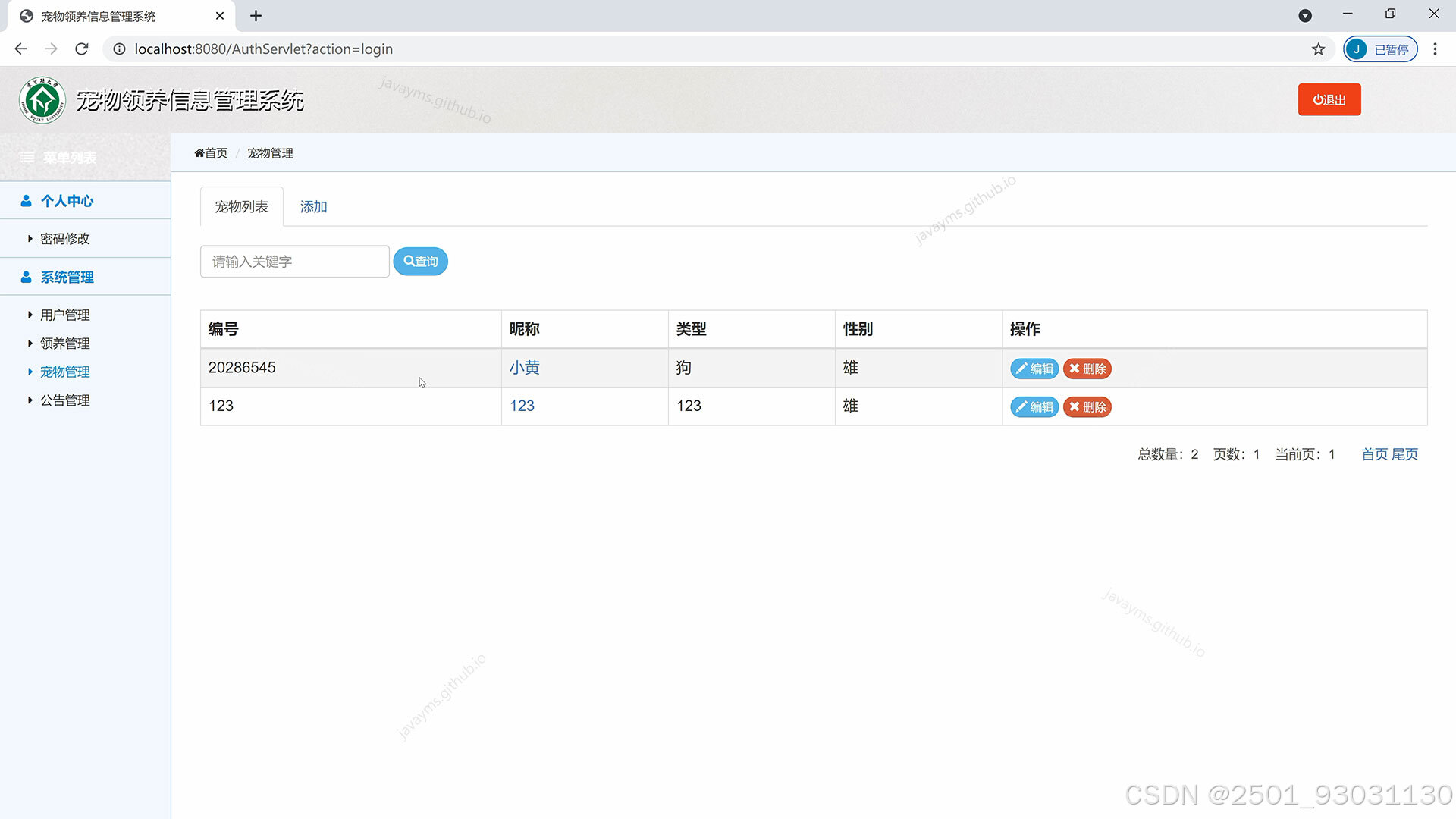Open 用户管理 menu item

(65, 315)
